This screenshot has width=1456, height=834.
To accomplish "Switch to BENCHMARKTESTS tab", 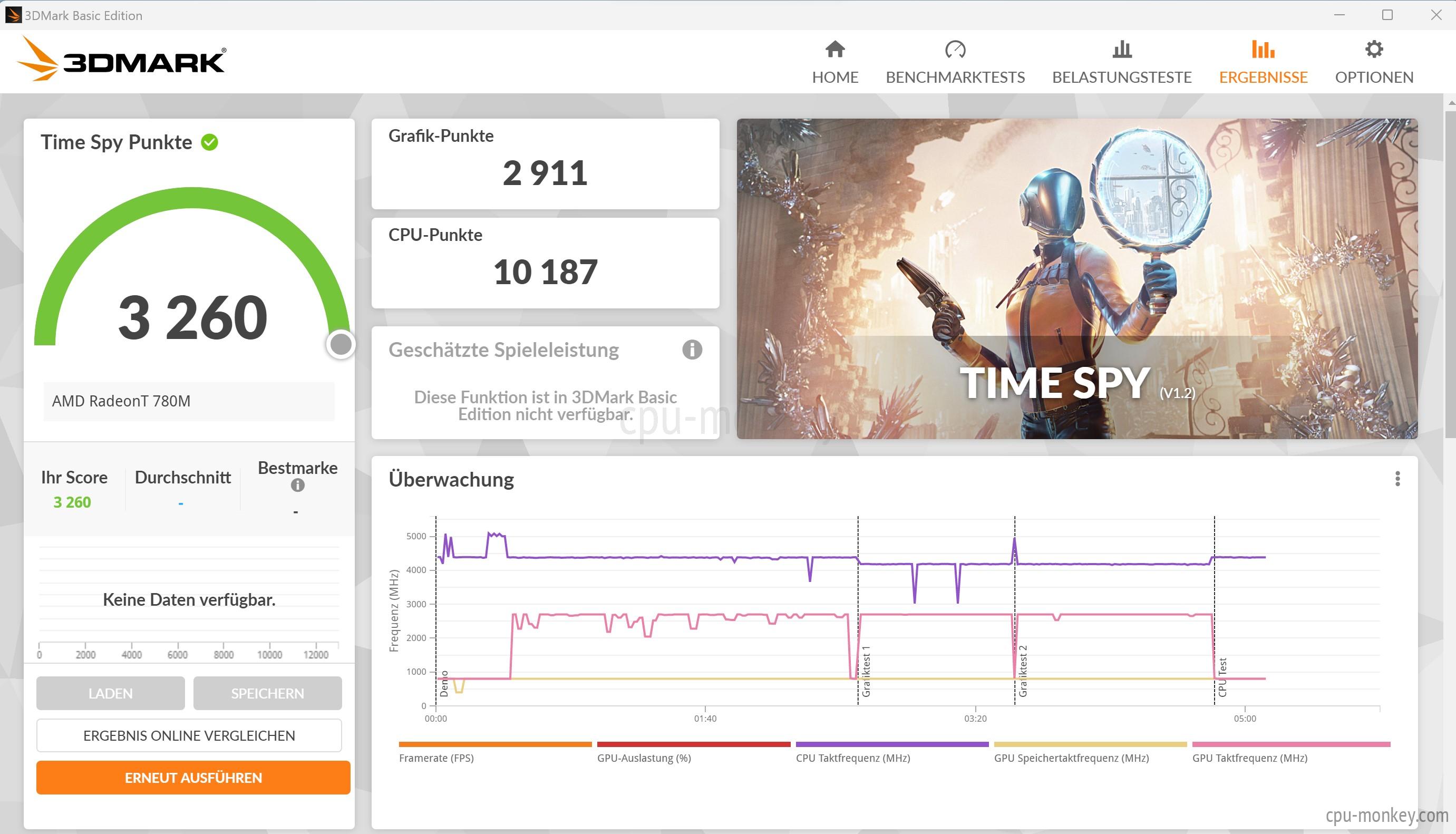I will 955,62.
